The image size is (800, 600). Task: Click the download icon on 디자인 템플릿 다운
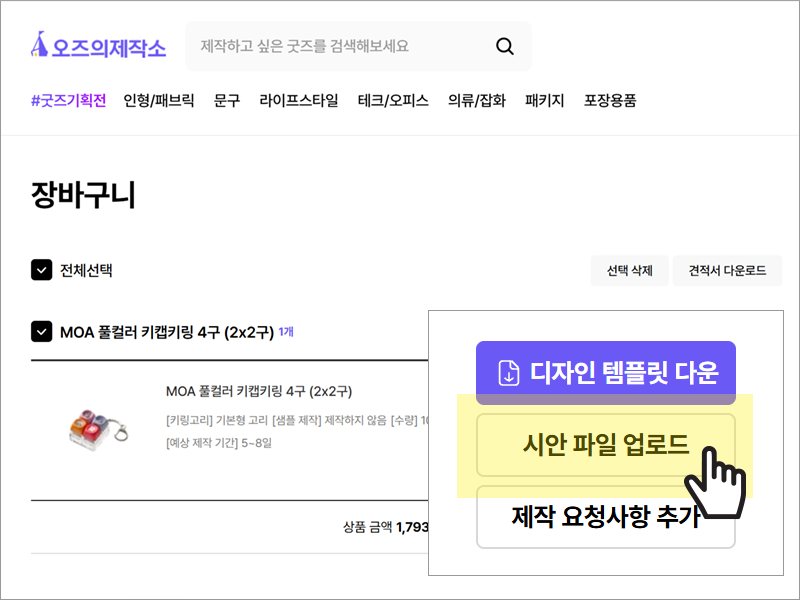pos(508,373)
